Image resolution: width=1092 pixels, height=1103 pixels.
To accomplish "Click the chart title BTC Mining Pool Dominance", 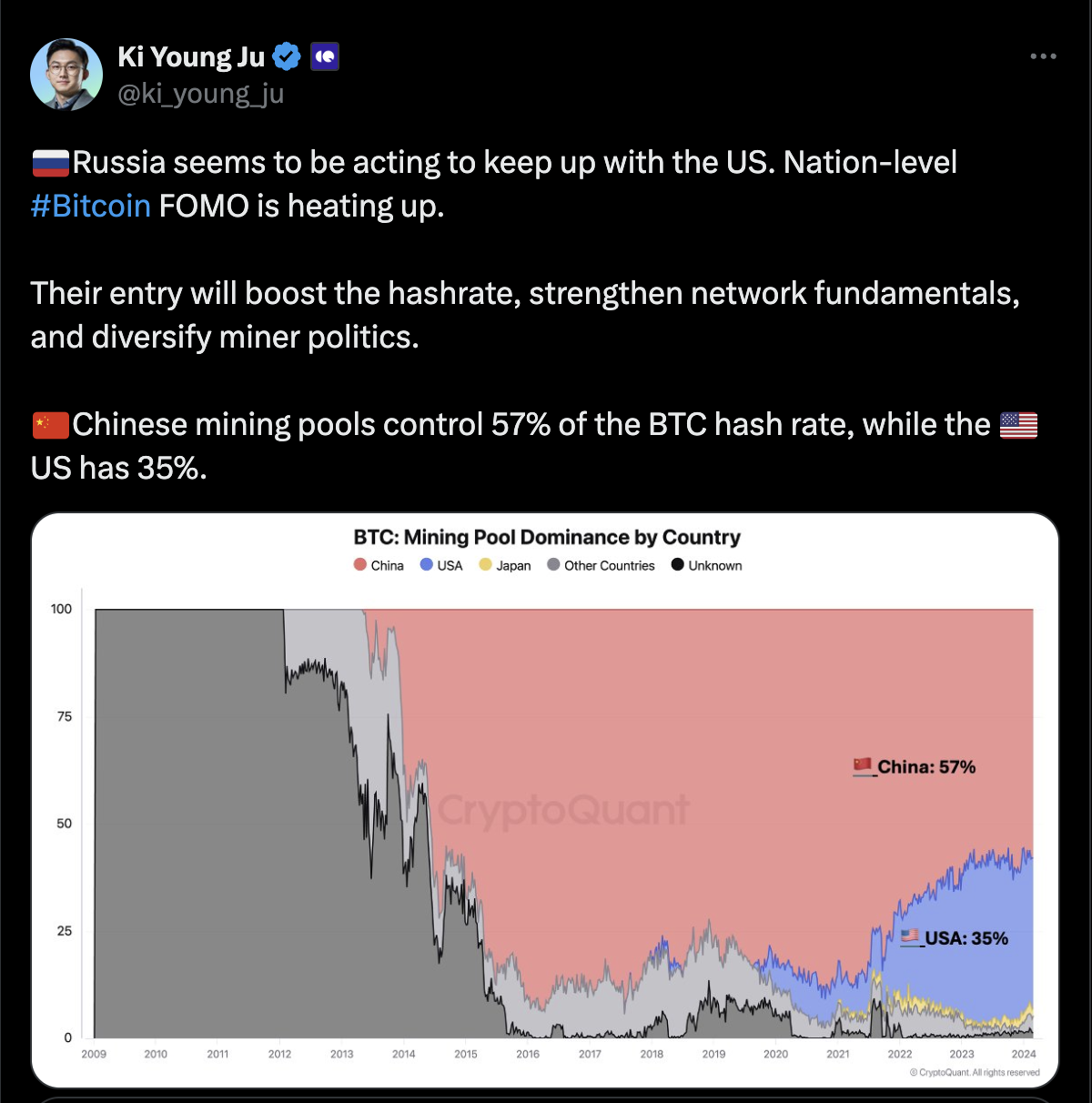I will tap(547, 537).
